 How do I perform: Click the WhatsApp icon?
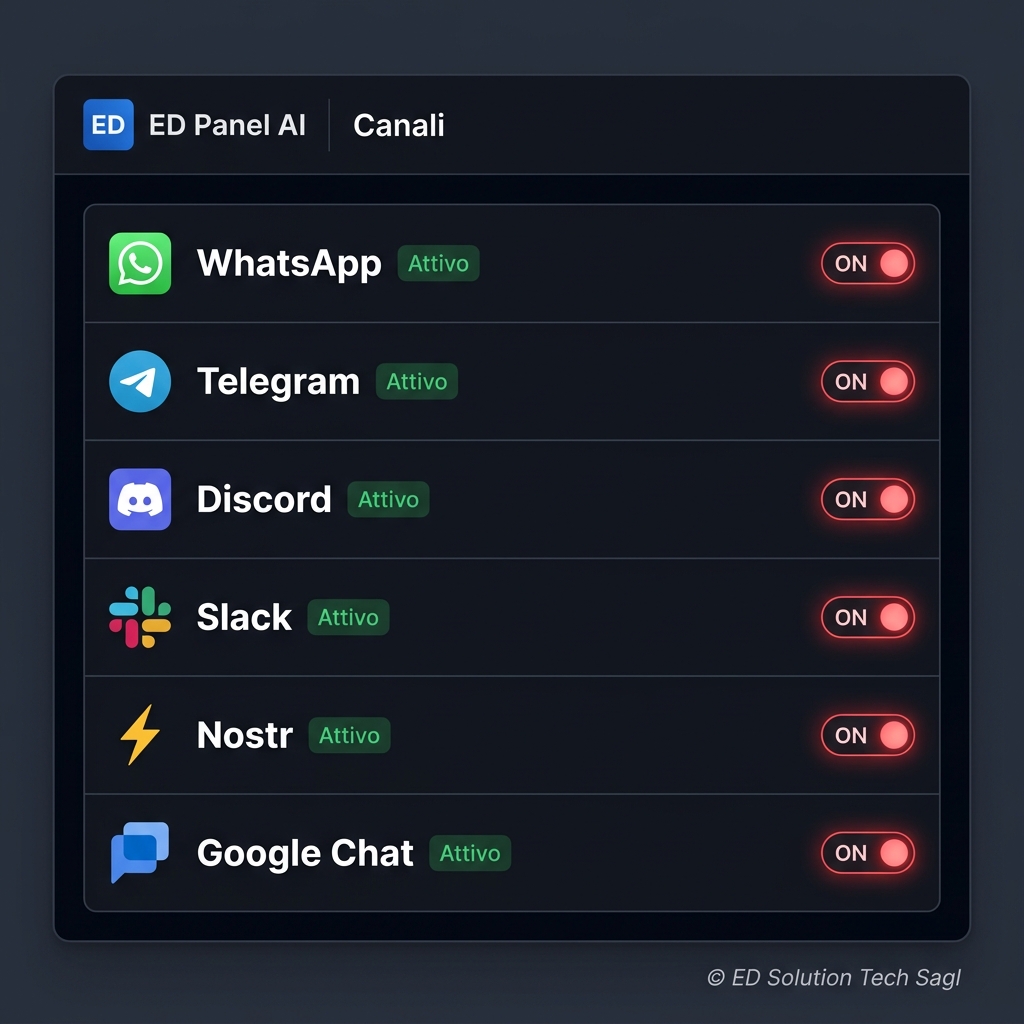(140, 263)
